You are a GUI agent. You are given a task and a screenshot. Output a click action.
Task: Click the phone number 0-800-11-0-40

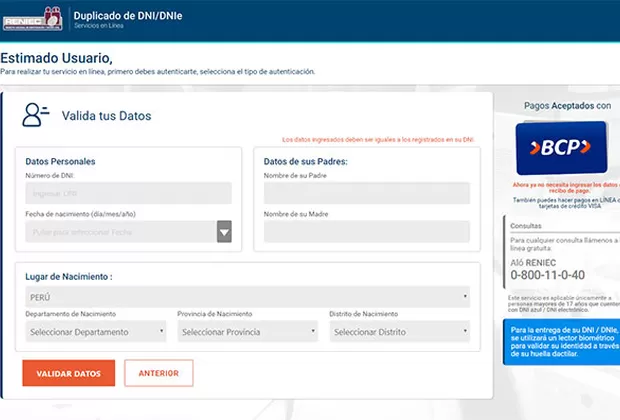(x=548, y=275)
